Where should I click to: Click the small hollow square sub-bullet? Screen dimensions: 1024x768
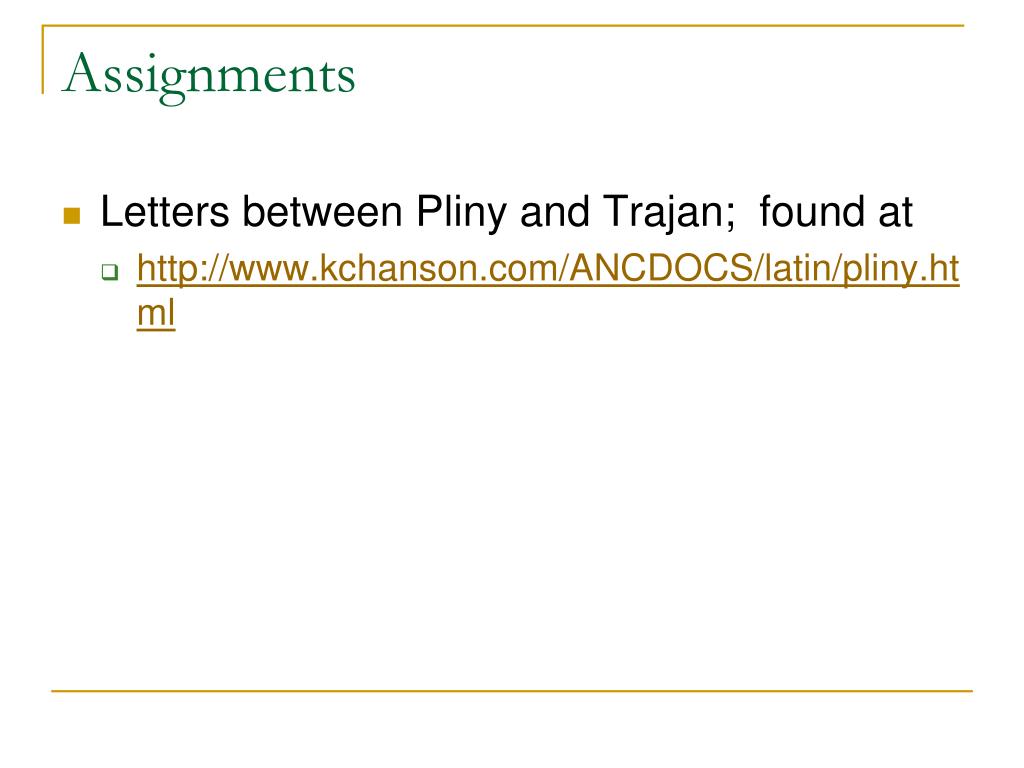(x=110, y=272)
